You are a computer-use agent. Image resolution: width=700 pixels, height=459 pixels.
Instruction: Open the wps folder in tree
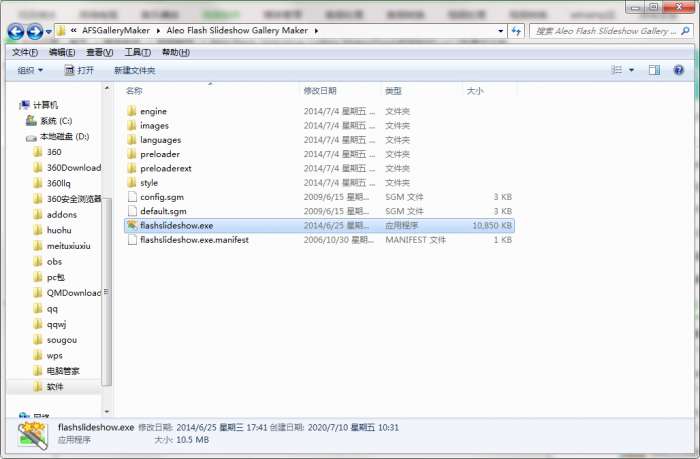pos(54,355)
